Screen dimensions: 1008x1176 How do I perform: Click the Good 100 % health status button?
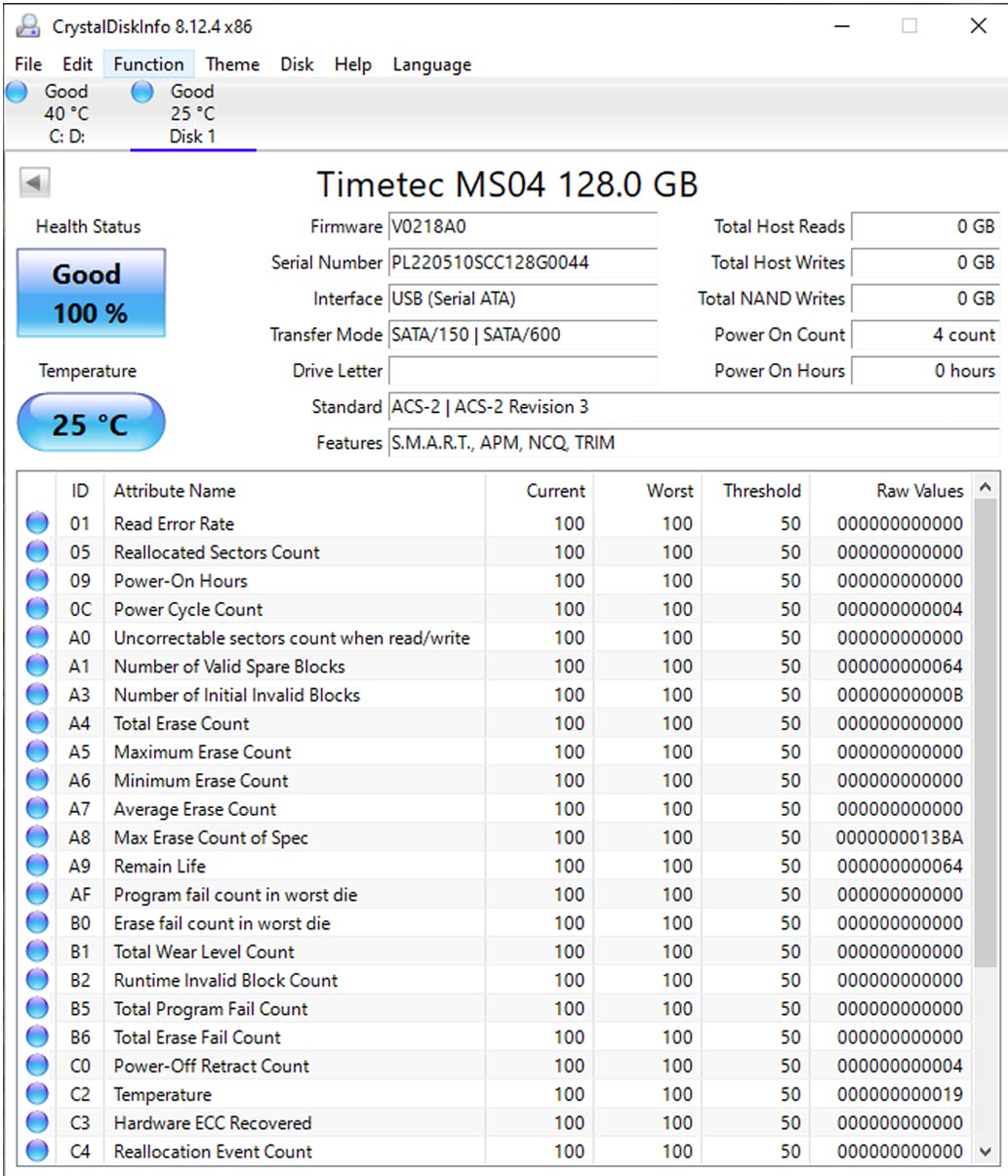click(91, 293)
